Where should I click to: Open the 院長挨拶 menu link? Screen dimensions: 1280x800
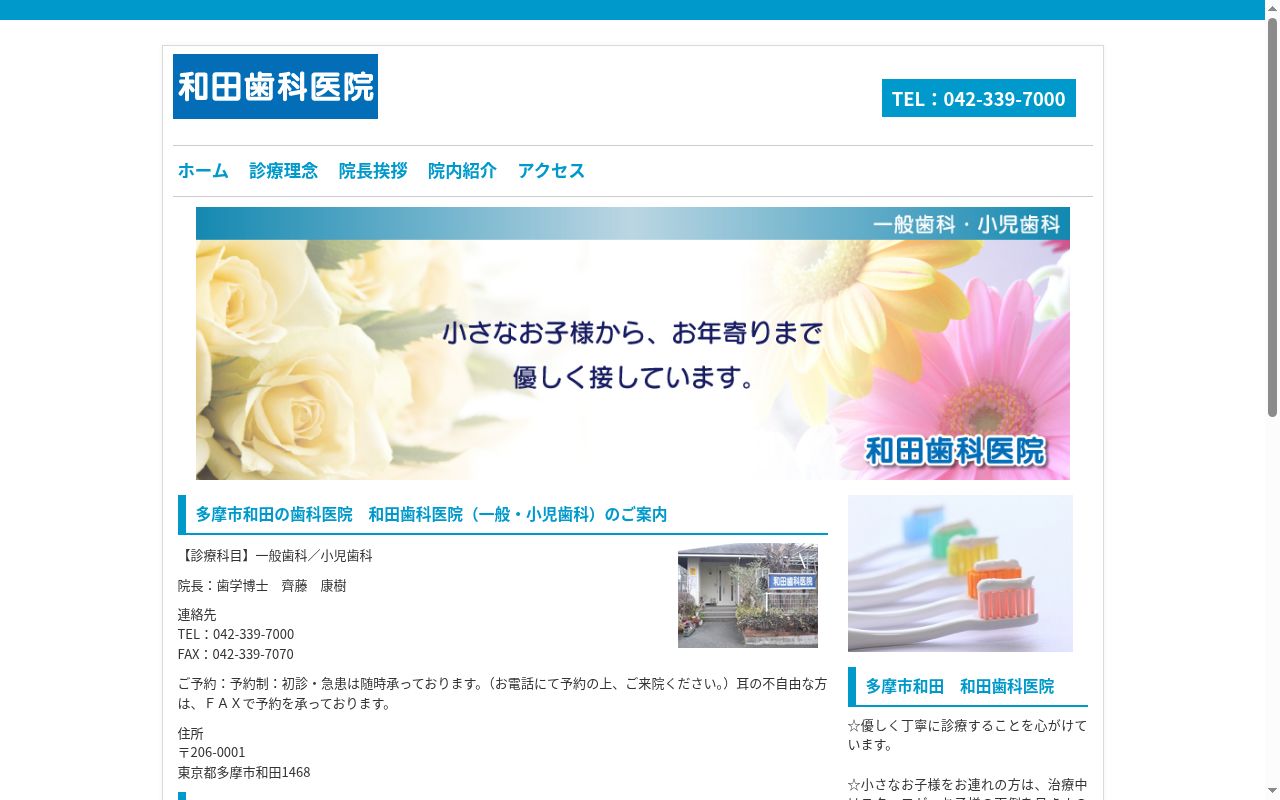pos(373,171)
